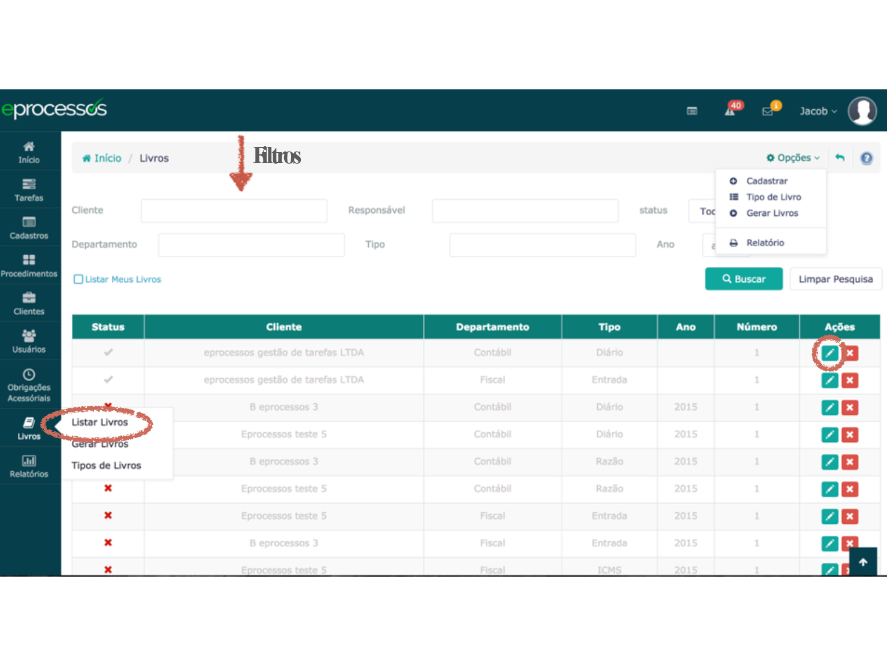Open the notifications bell icon
The image size is (887, 665).
[x=732, y=111]
